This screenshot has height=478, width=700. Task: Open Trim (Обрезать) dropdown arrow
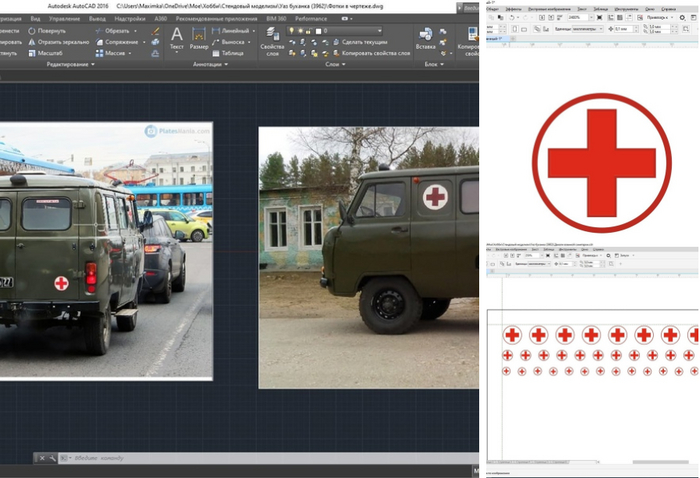click(135, 31)
